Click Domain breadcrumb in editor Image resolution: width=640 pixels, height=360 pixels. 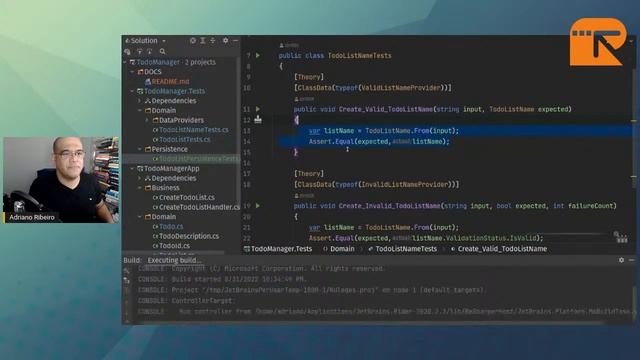tap(338, 249)
